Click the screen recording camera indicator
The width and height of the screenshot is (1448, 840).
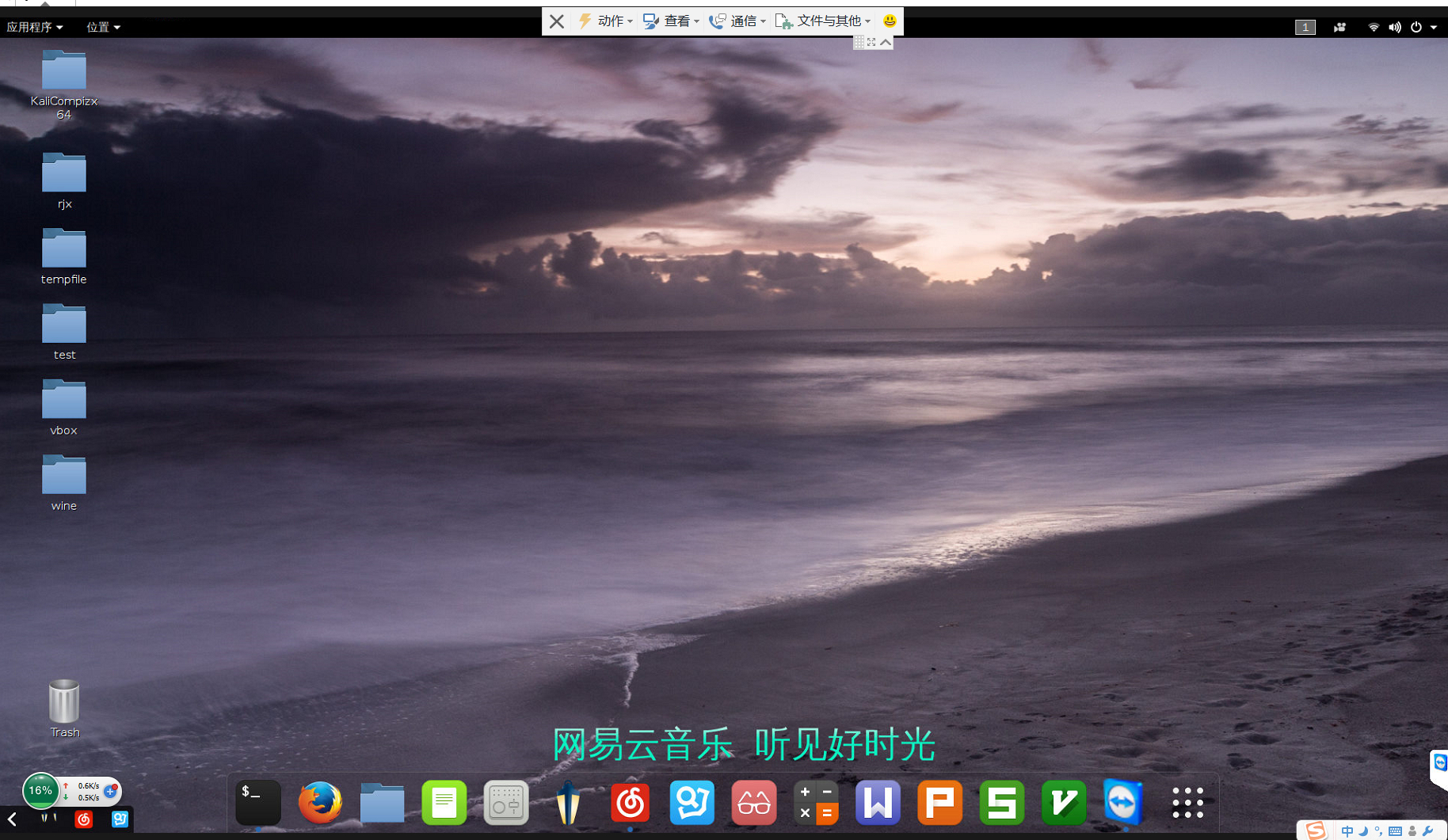coord(1339,27)
